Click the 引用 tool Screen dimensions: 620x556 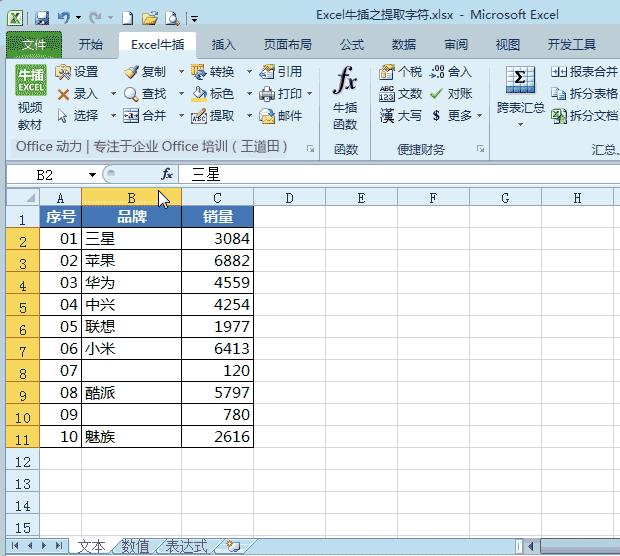[x=281, y=72]
